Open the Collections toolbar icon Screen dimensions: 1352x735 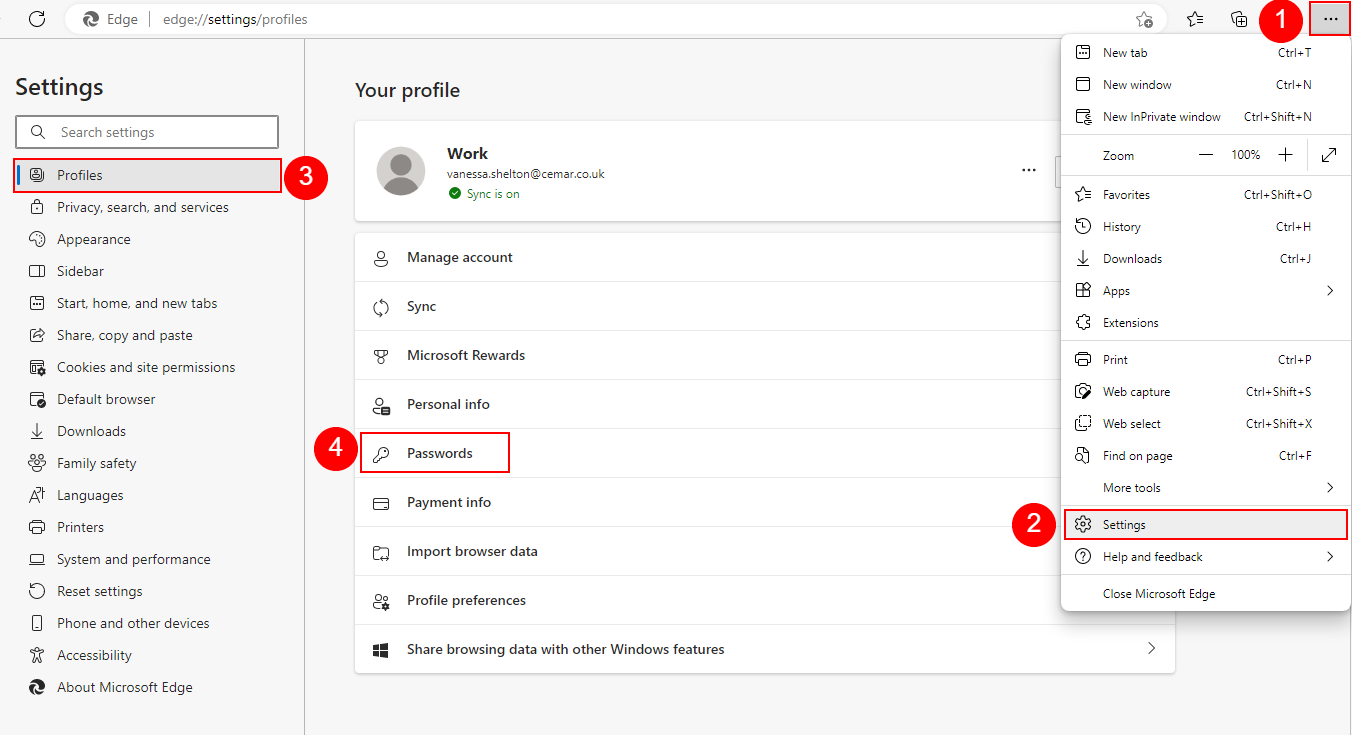point(1239,19)
